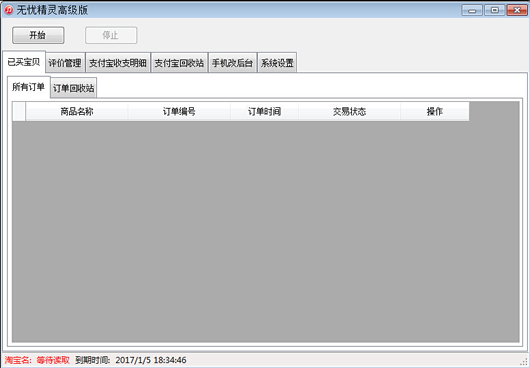
Task: Open the 手机改后台 tab
Action: click(x=233, y=63)
